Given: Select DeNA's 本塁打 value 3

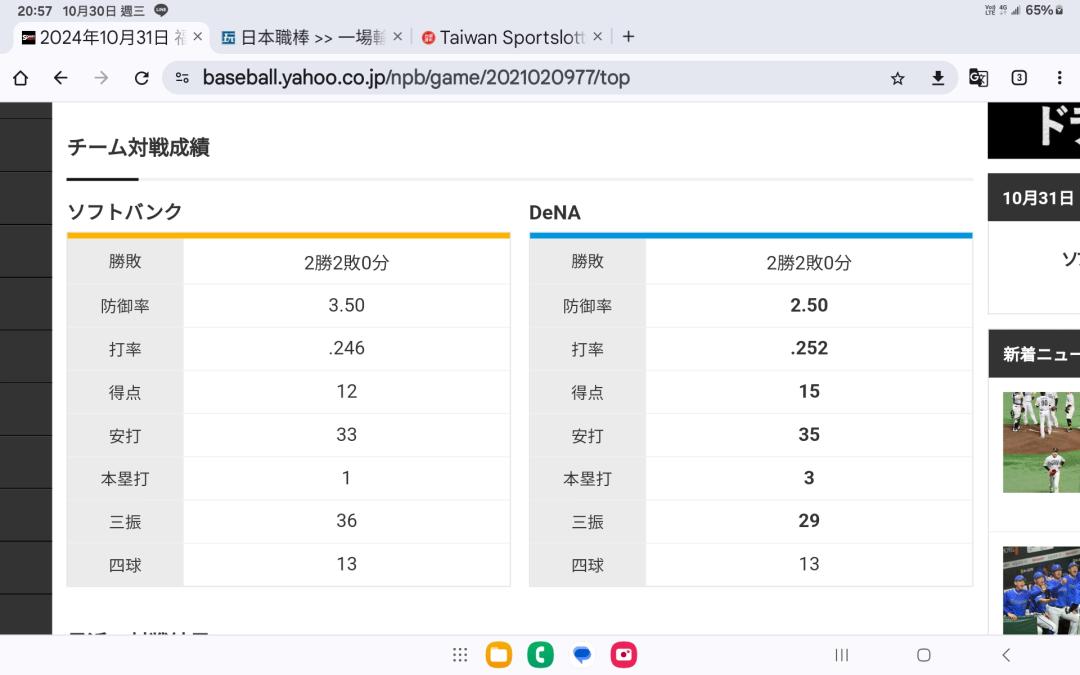Looking at the screenshot, I should click(x=809, y=478).
